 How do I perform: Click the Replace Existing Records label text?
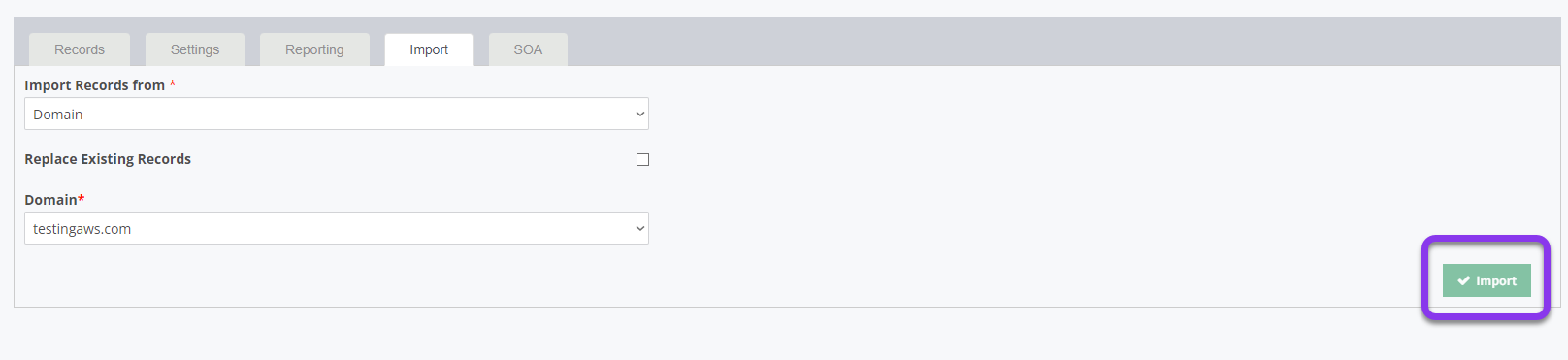108,159
